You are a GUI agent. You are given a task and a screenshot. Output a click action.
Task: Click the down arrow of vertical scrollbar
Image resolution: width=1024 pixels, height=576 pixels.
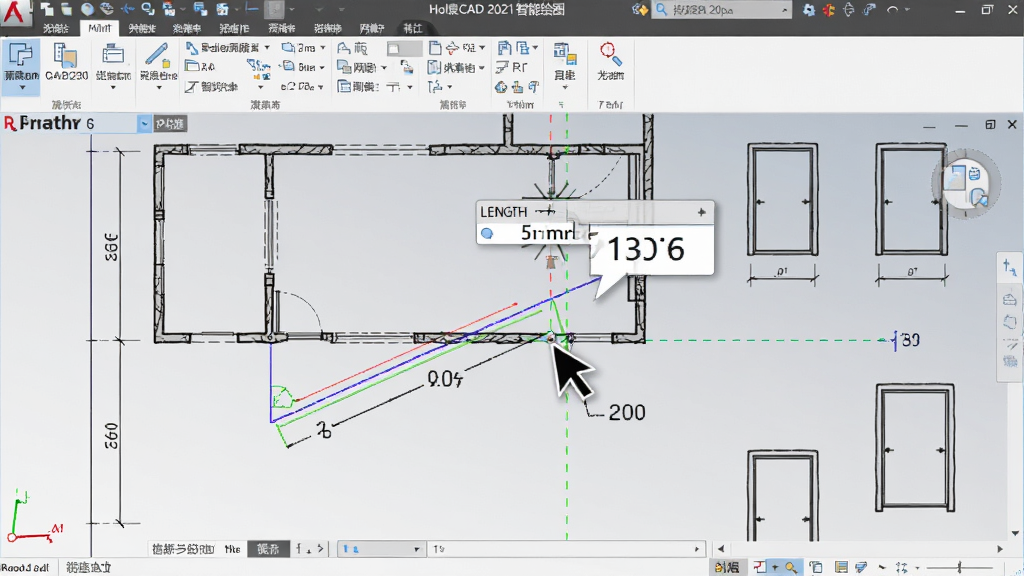pyautogui.click(x=1015, y=533)
